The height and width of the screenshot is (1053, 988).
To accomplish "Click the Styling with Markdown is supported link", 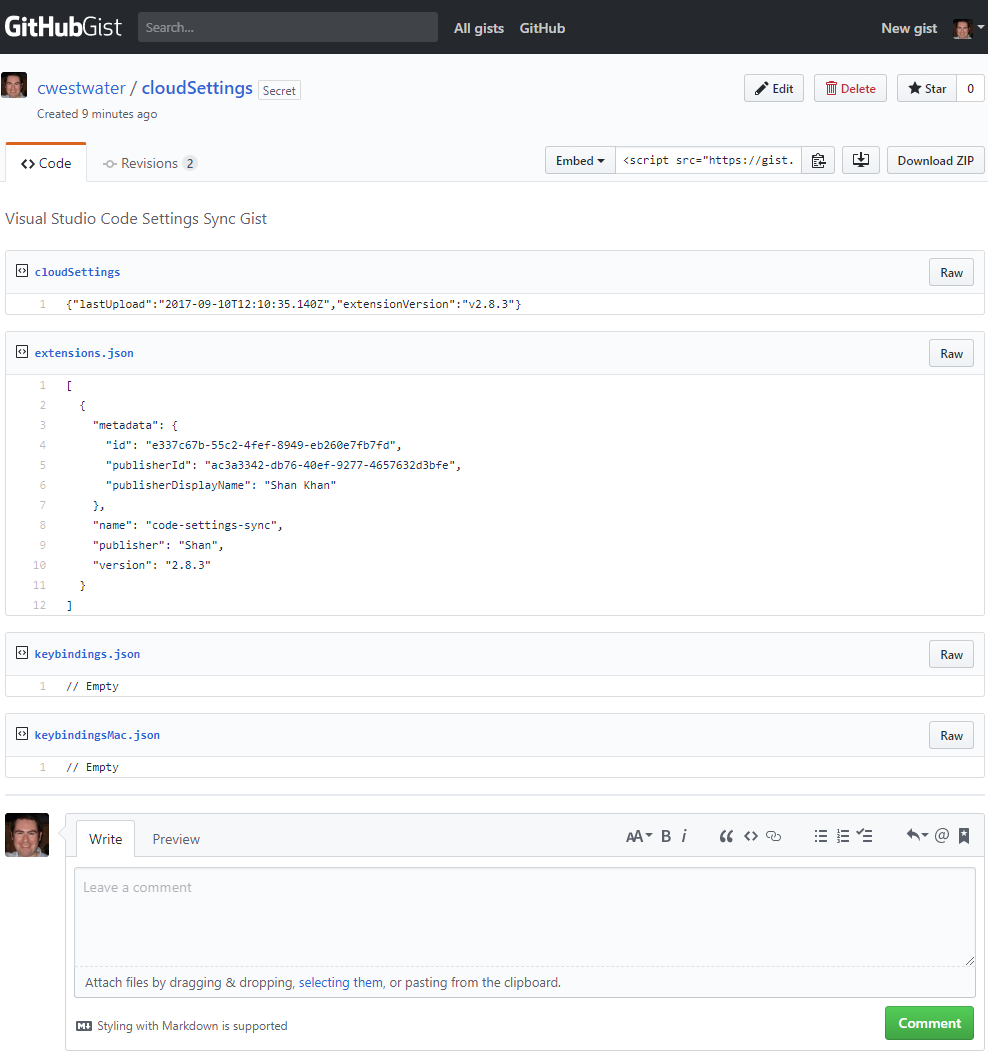I will point(192,1026).
